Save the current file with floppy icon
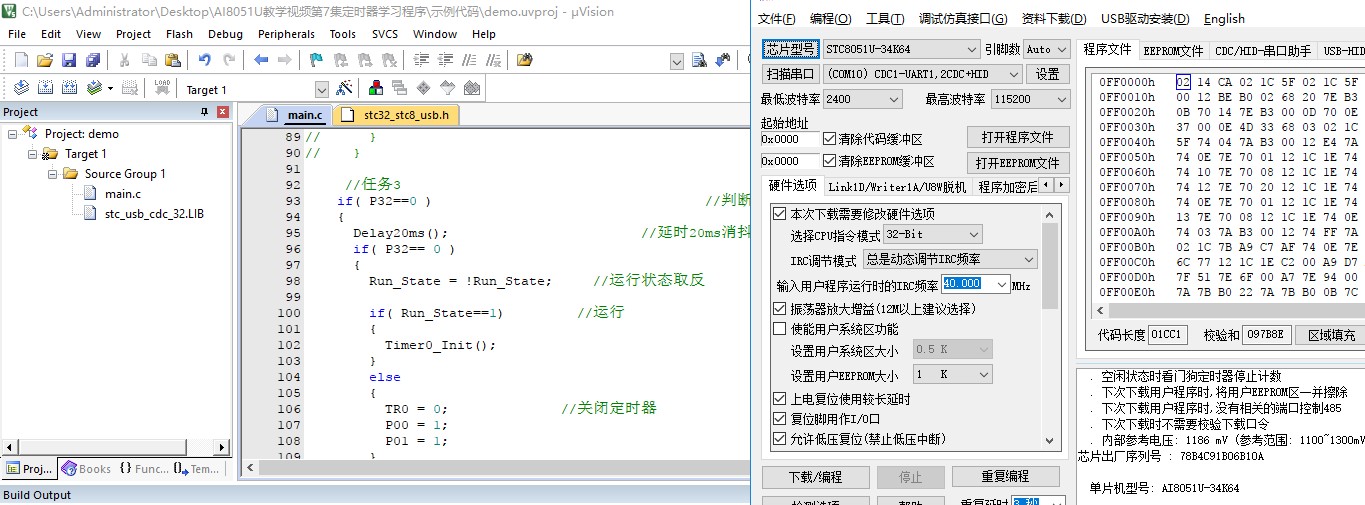 pyautogui.click(x=68, y=60)
